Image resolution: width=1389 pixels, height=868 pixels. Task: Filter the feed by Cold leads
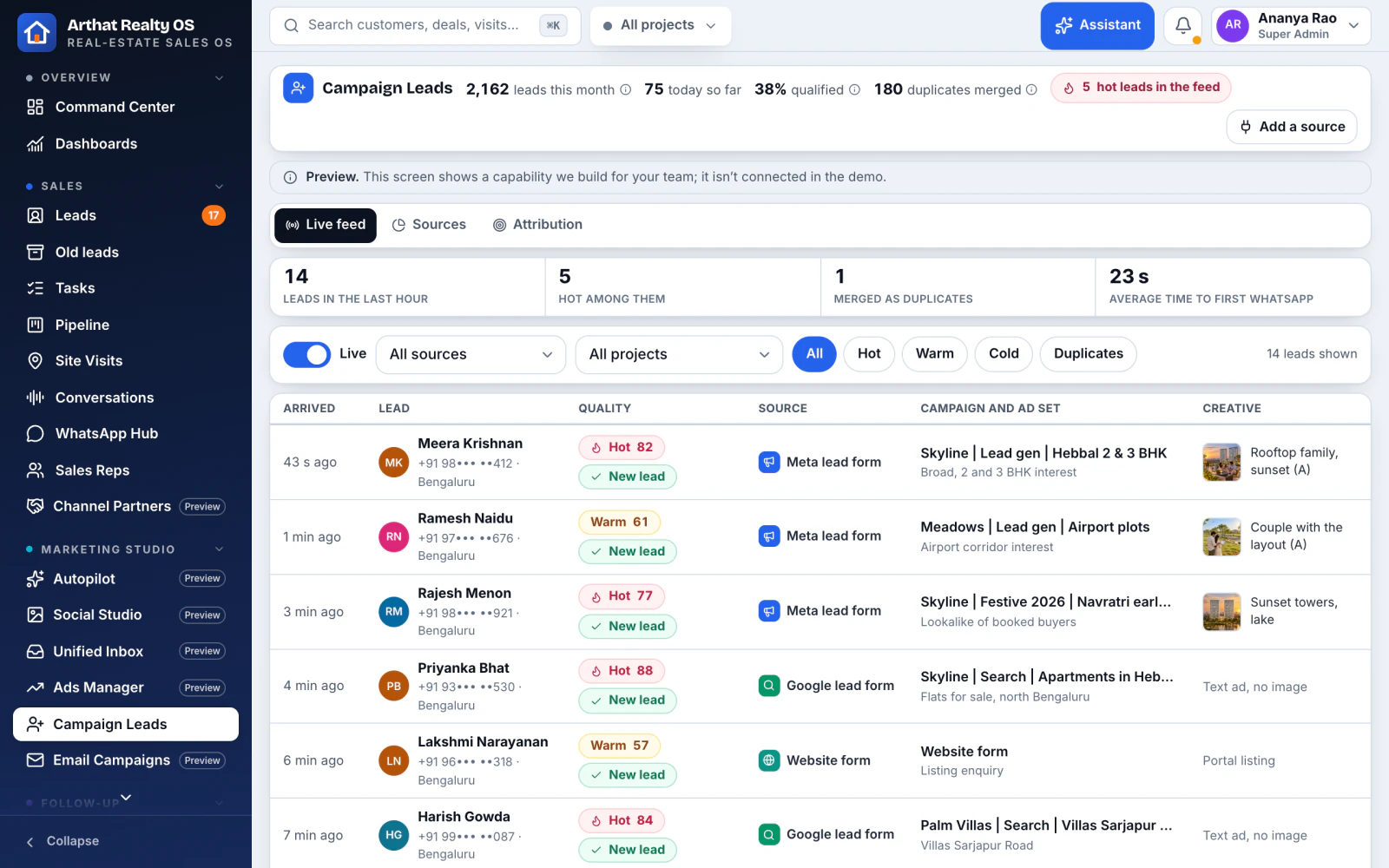coord(1004,354)
